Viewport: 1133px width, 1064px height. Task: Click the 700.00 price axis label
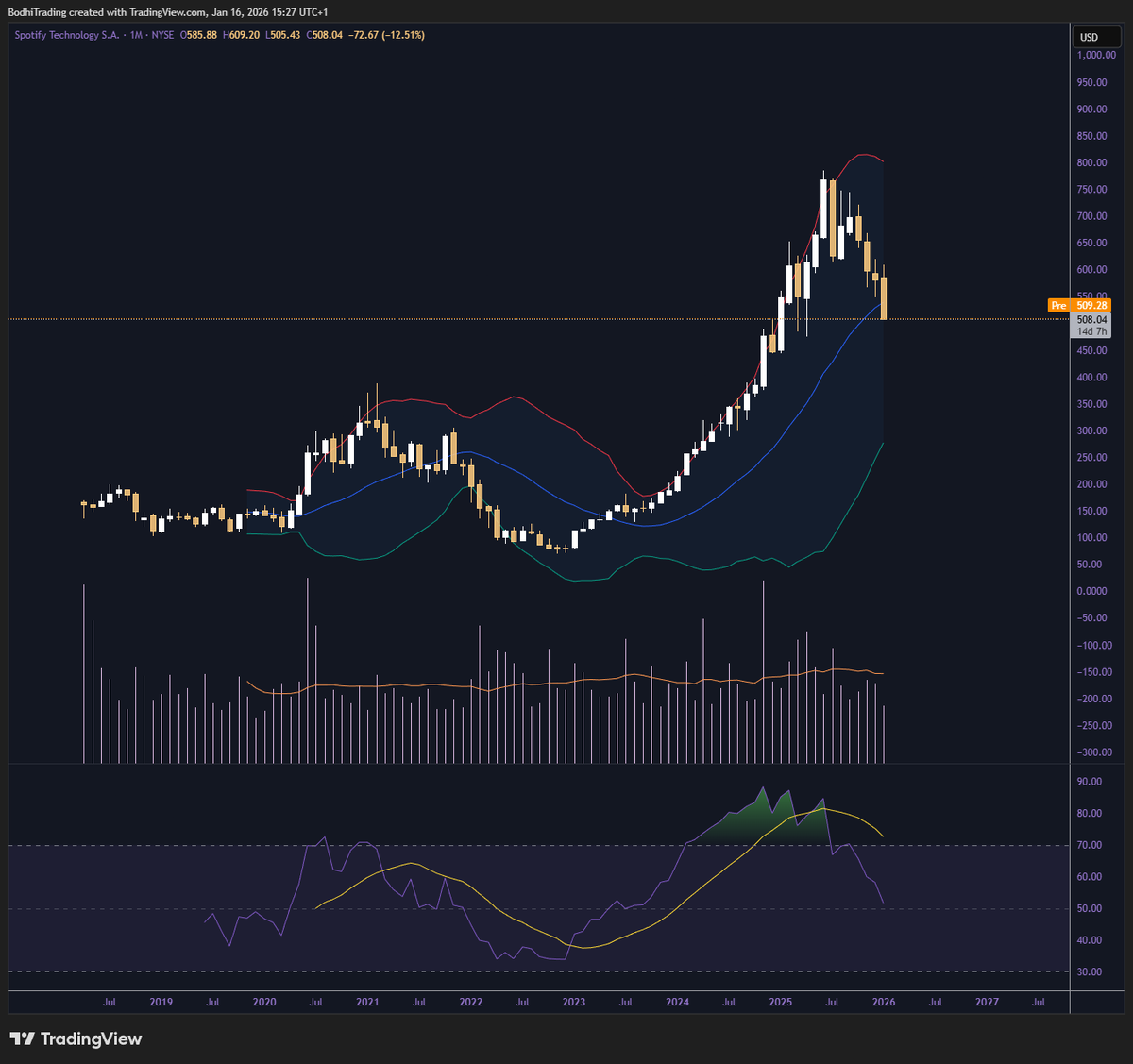click(1092, 216)
